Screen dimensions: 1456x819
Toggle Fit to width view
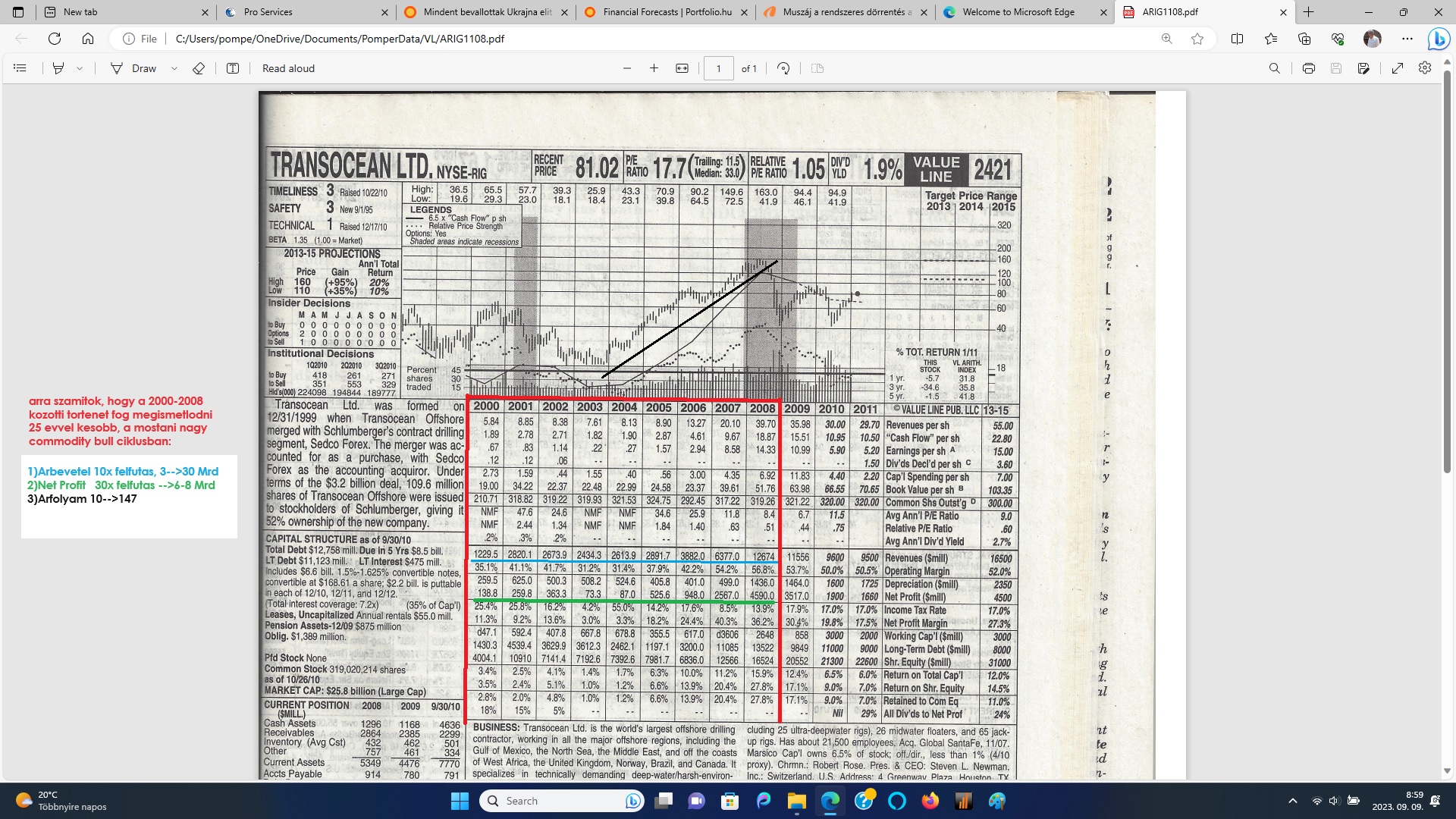682,68
